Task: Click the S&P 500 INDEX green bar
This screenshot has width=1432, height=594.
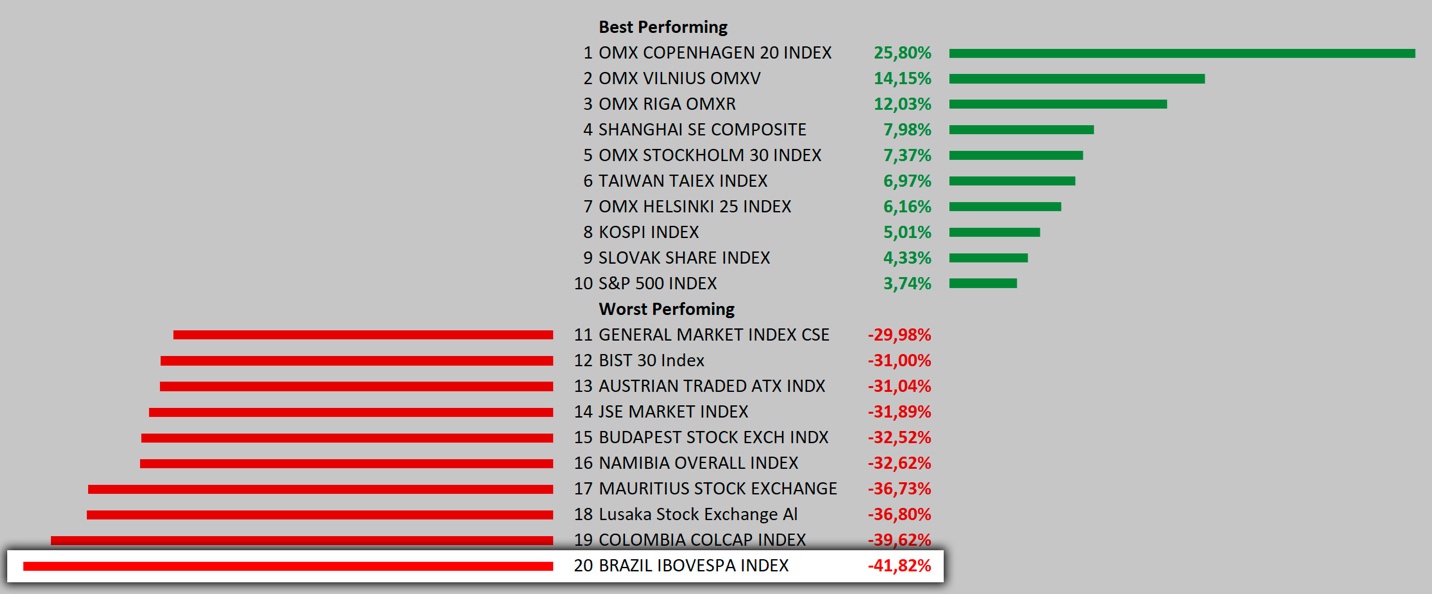Action: pos(982,283)
